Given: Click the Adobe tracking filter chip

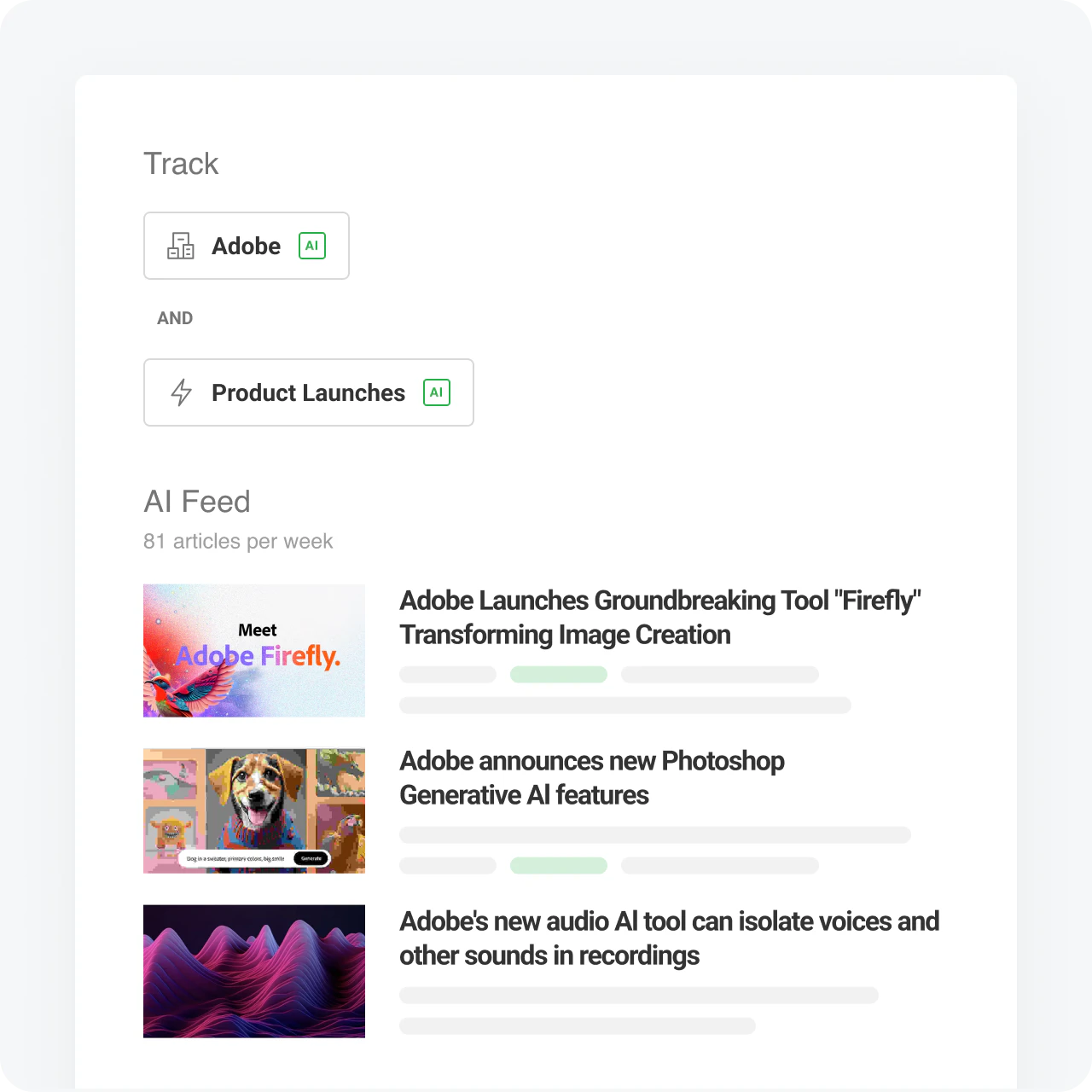Looking at the screenshot, I should [x=247, y=246].
